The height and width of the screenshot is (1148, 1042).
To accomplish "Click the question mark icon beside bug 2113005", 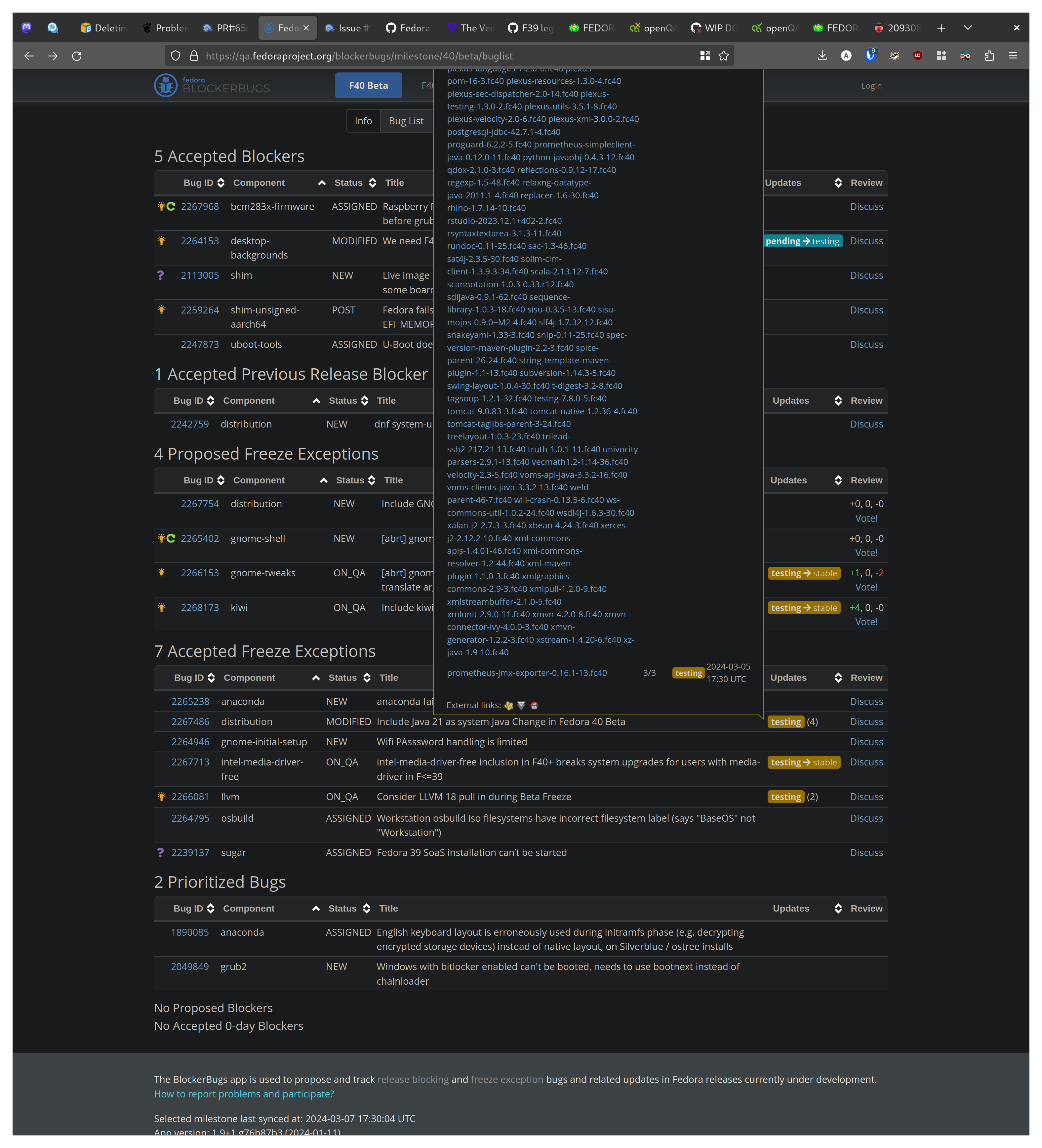I will (x=161, y=276).
